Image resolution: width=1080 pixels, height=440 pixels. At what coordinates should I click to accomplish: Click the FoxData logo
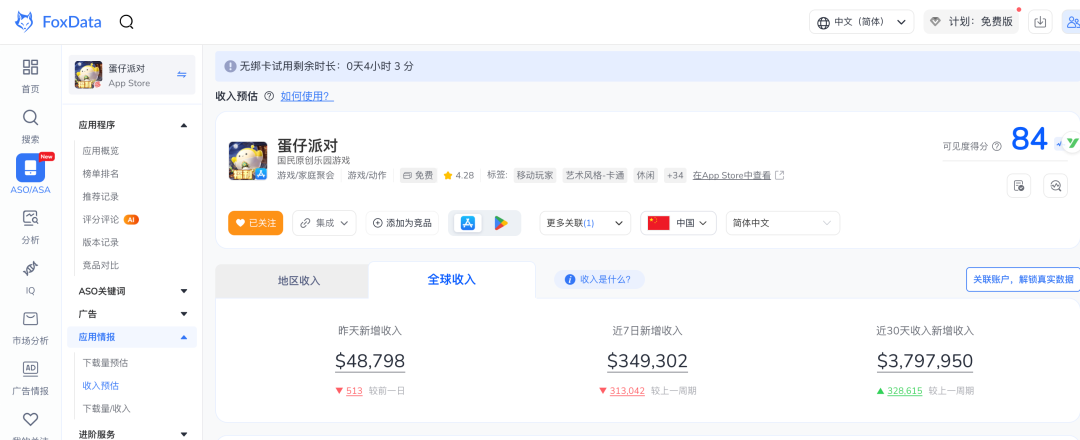pyautogui.click(x=58, y=22)
